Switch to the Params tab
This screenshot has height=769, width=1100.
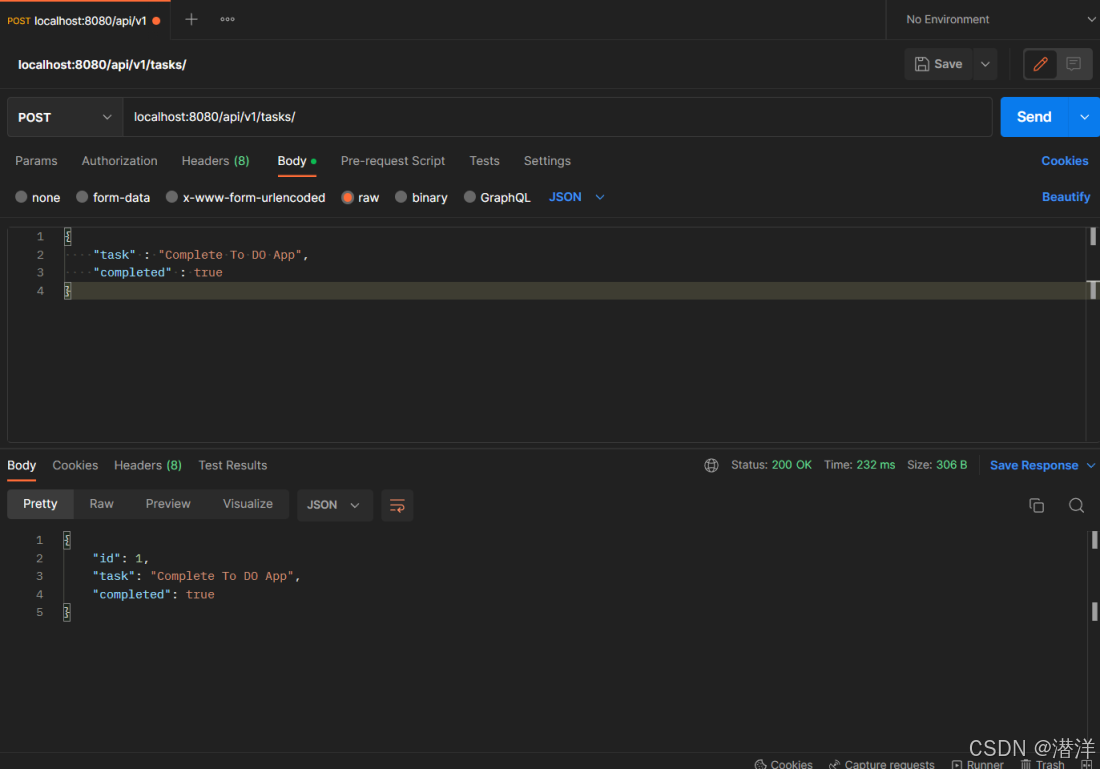coord(36,161)
